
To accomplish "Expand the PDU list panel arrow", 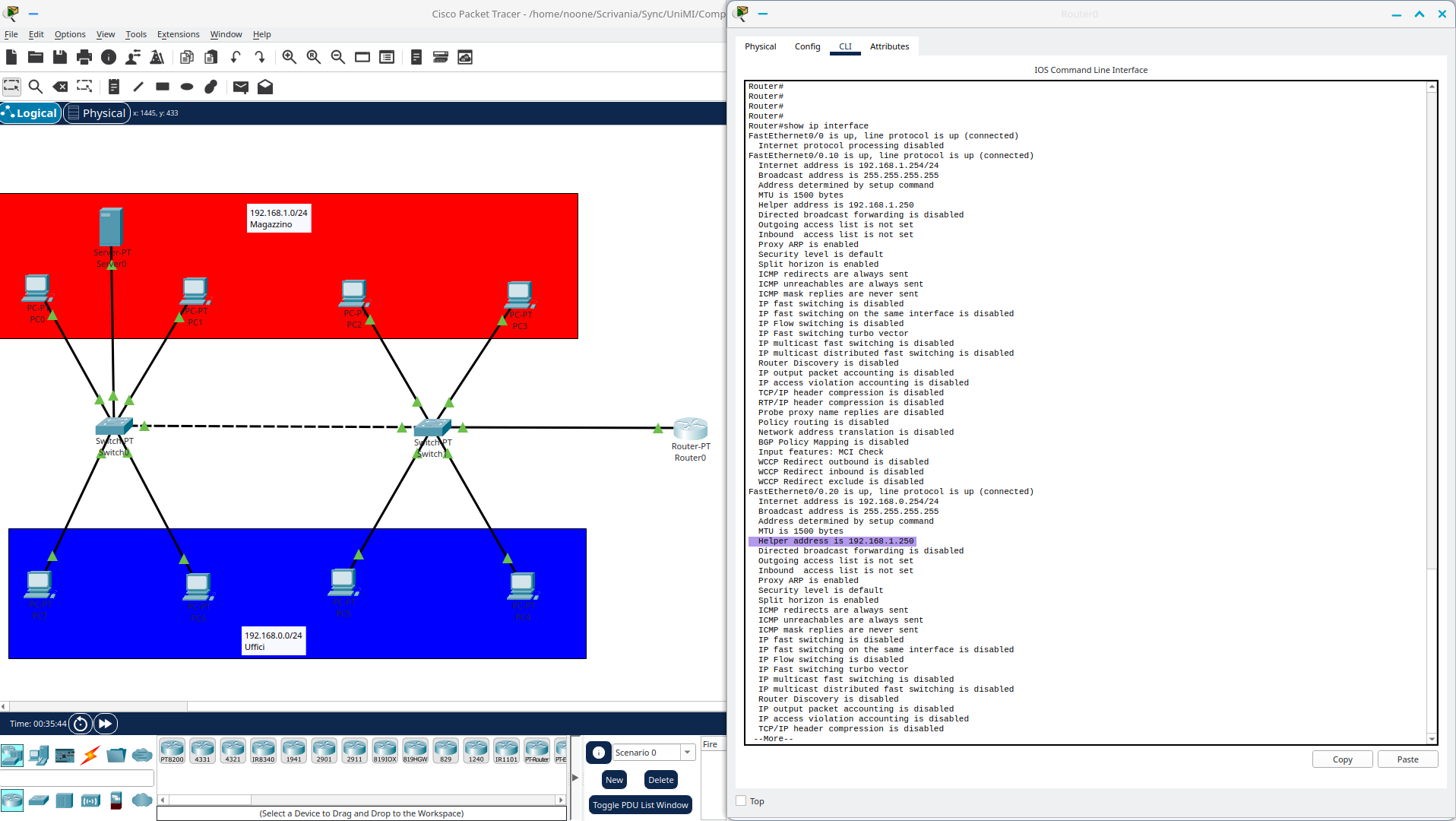I will coord(575,778).
